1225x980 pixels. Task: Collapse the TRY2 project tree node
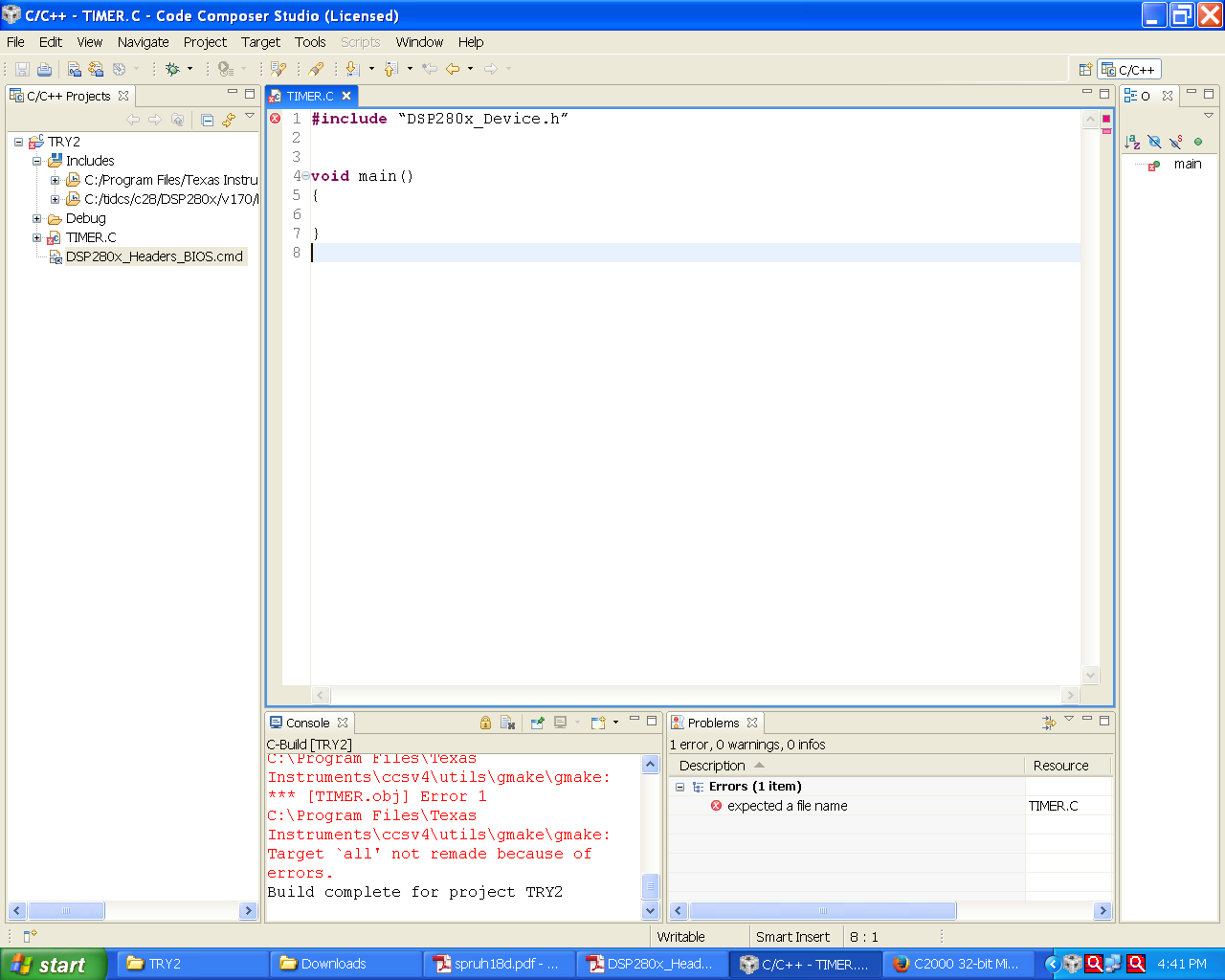pyautogui.click(x=18, y=142)
